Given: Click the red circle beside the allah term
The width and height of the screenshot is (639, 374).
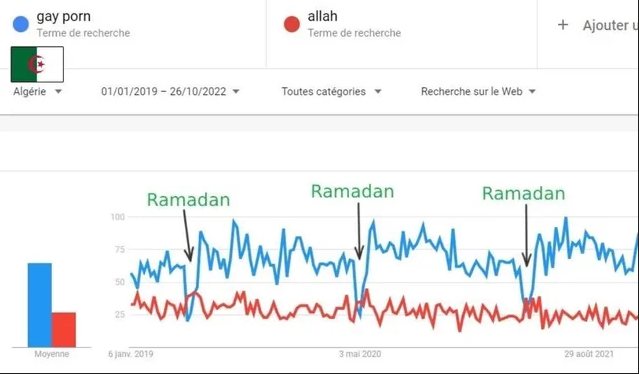Looking at the screenshot, I should (x=292, y=24).
